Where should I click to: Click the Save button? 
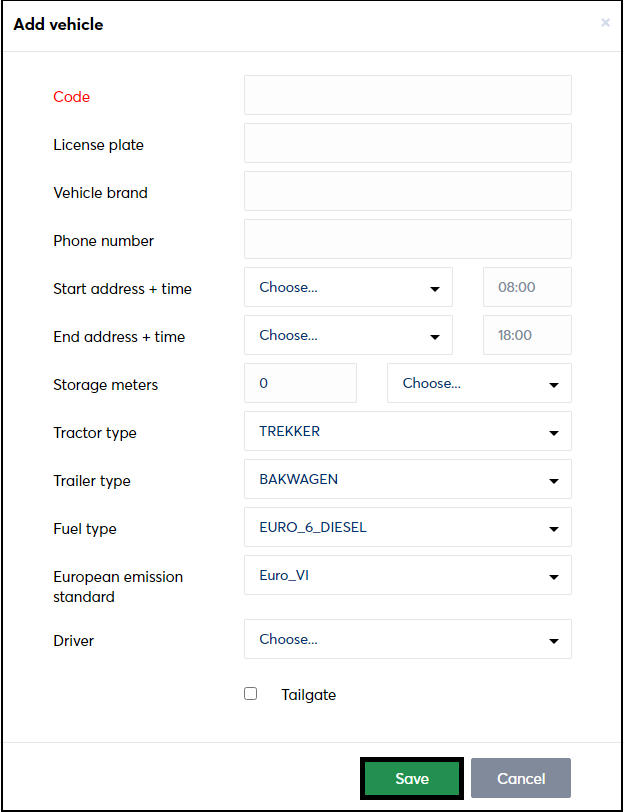[x=412, y=778]
